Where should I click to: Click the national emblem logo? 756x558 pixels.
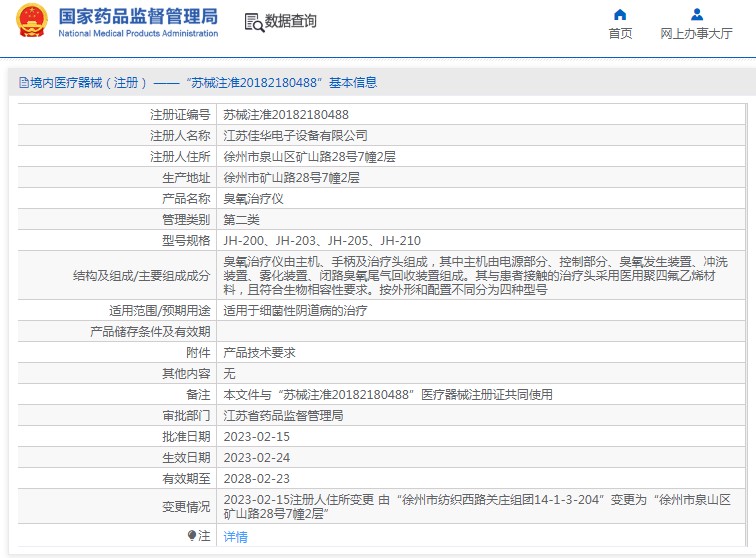tap(32, 20)
